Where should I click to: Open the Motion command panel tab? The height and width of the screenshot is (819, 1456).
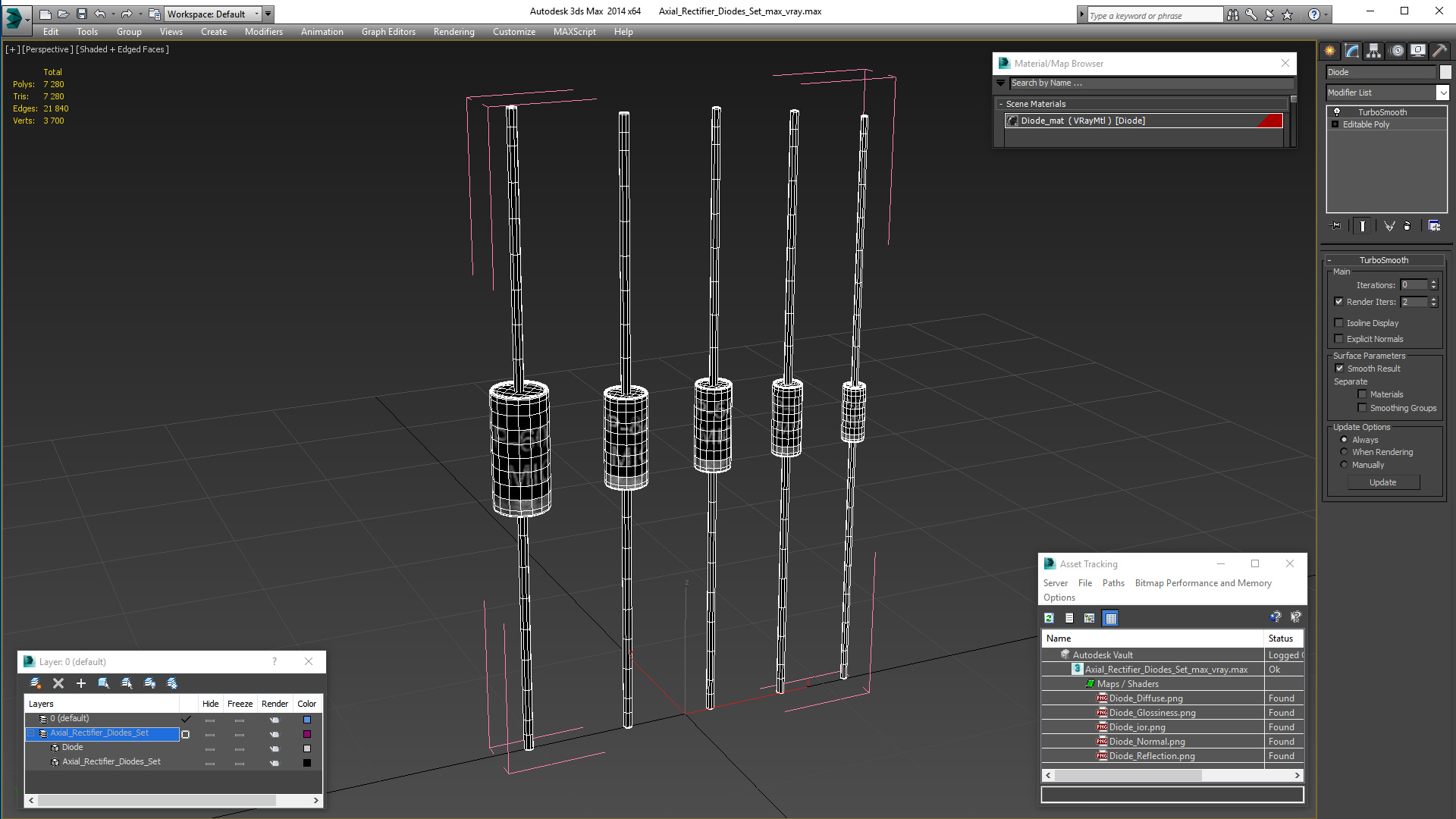pyautogui.click(x=1396, y=51)
